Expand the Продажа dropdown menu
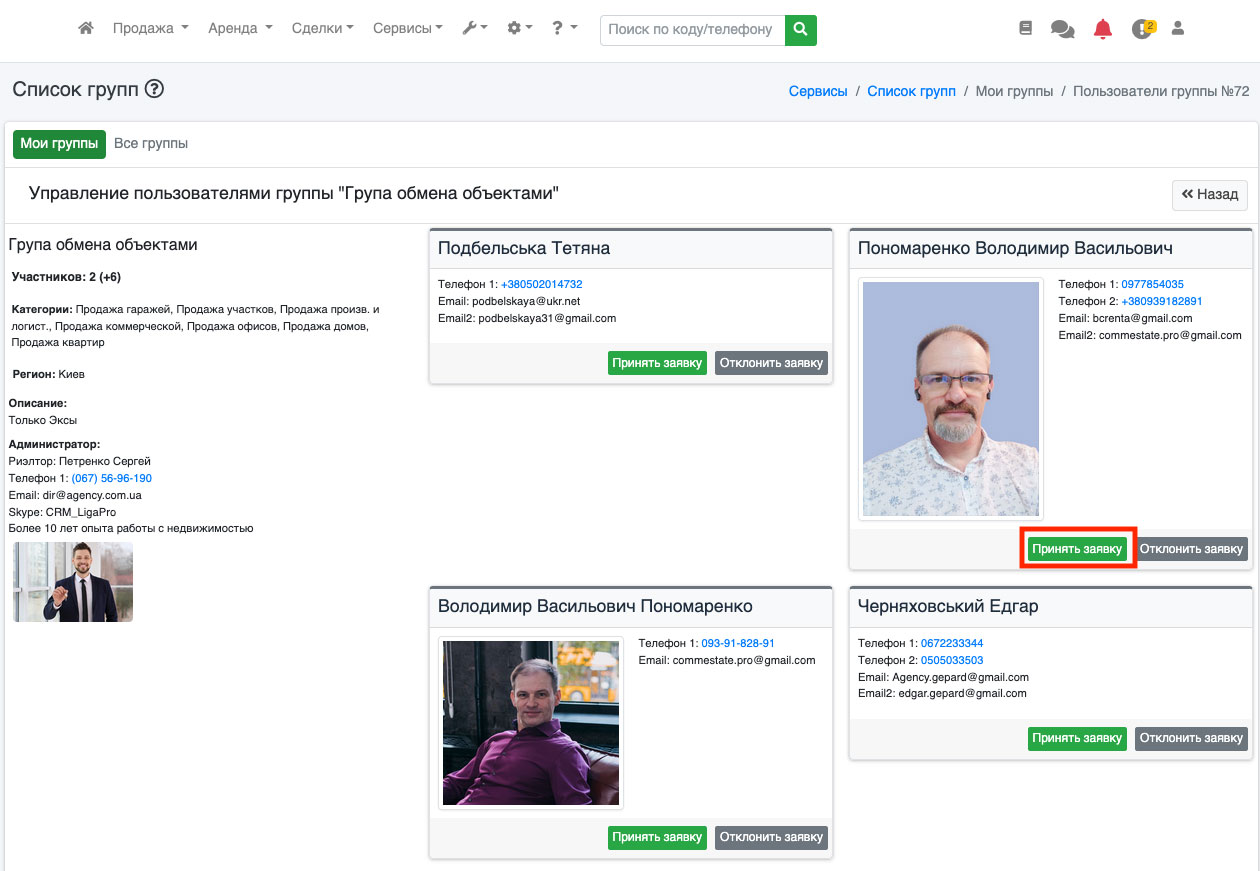The width and height of the screenshot is (1260, 871). 150,29
